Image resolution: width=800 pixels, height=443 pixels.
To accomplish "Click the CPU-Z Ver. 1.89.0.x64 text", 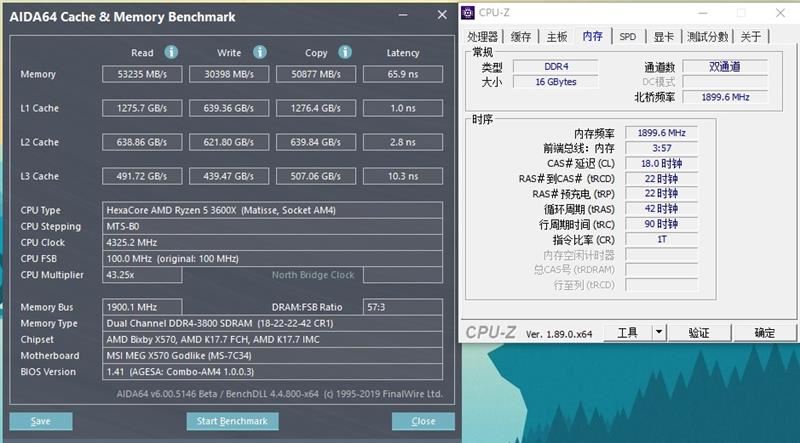I will 559,334.
